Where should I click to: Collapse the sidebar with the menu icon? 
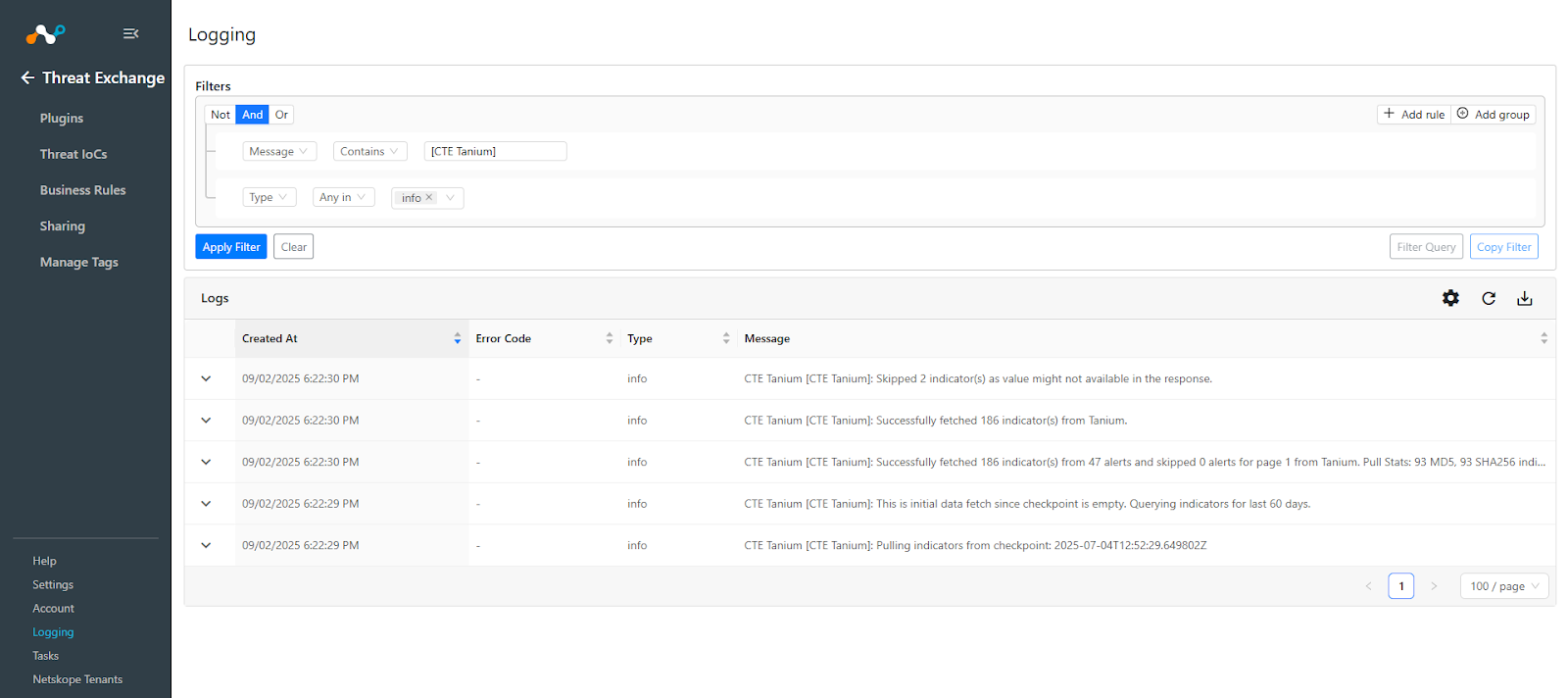tap(130, 34)
